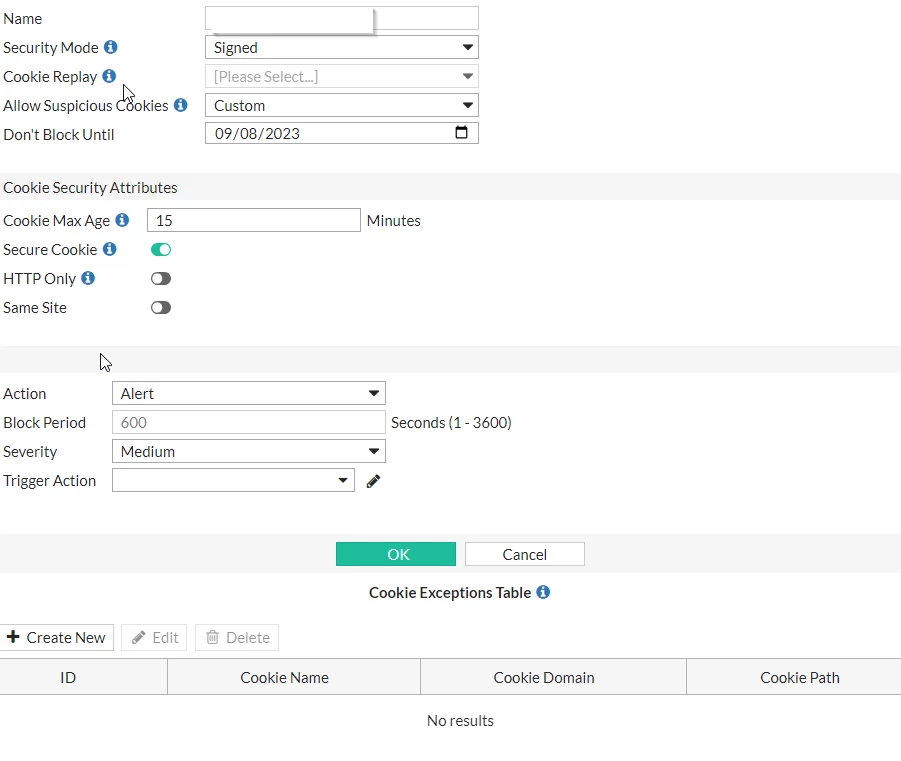
Task: Click the Delete button
Action: (x=237, y=637)
